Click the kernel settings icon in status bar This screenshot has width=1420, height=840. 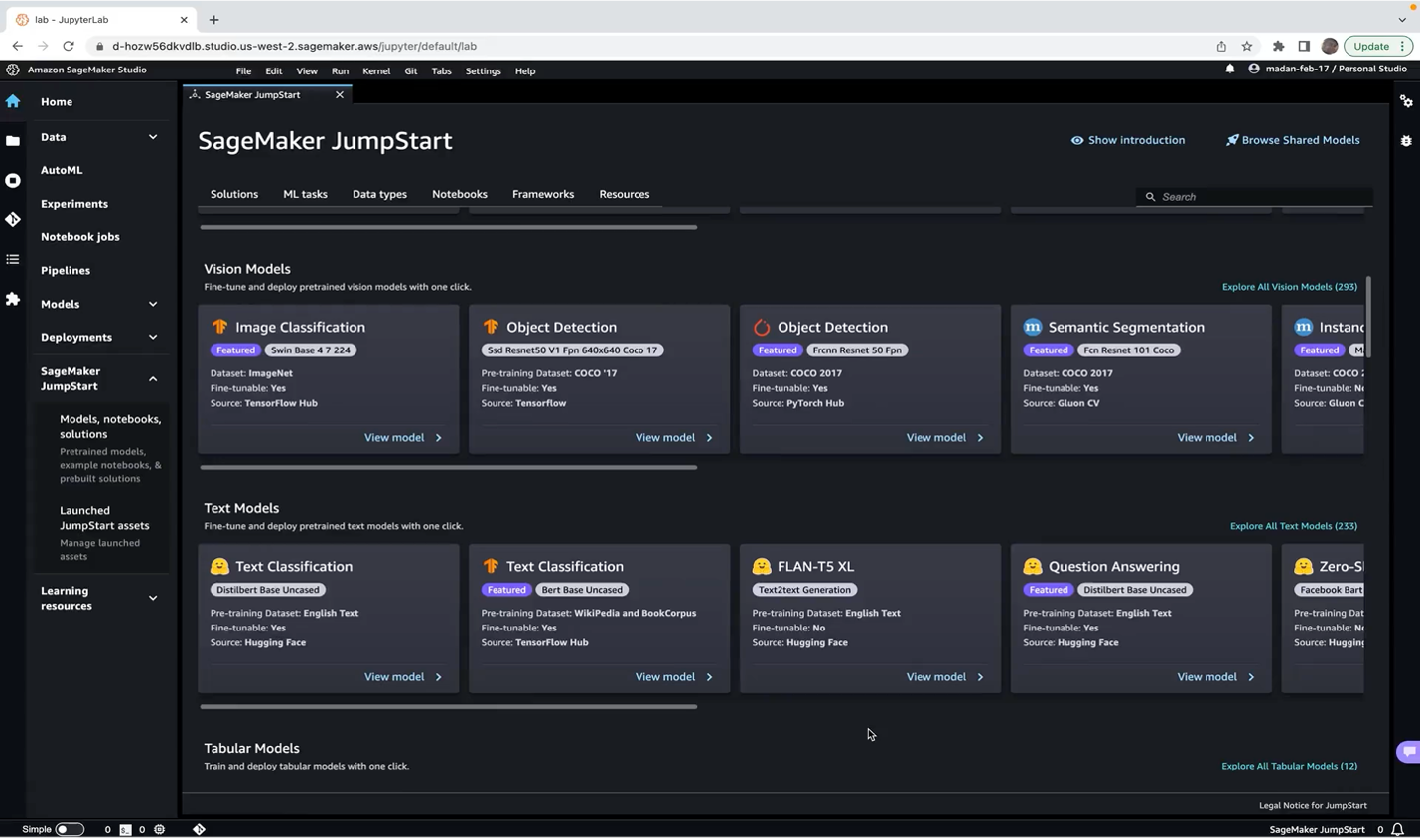(x=159, y=829)
